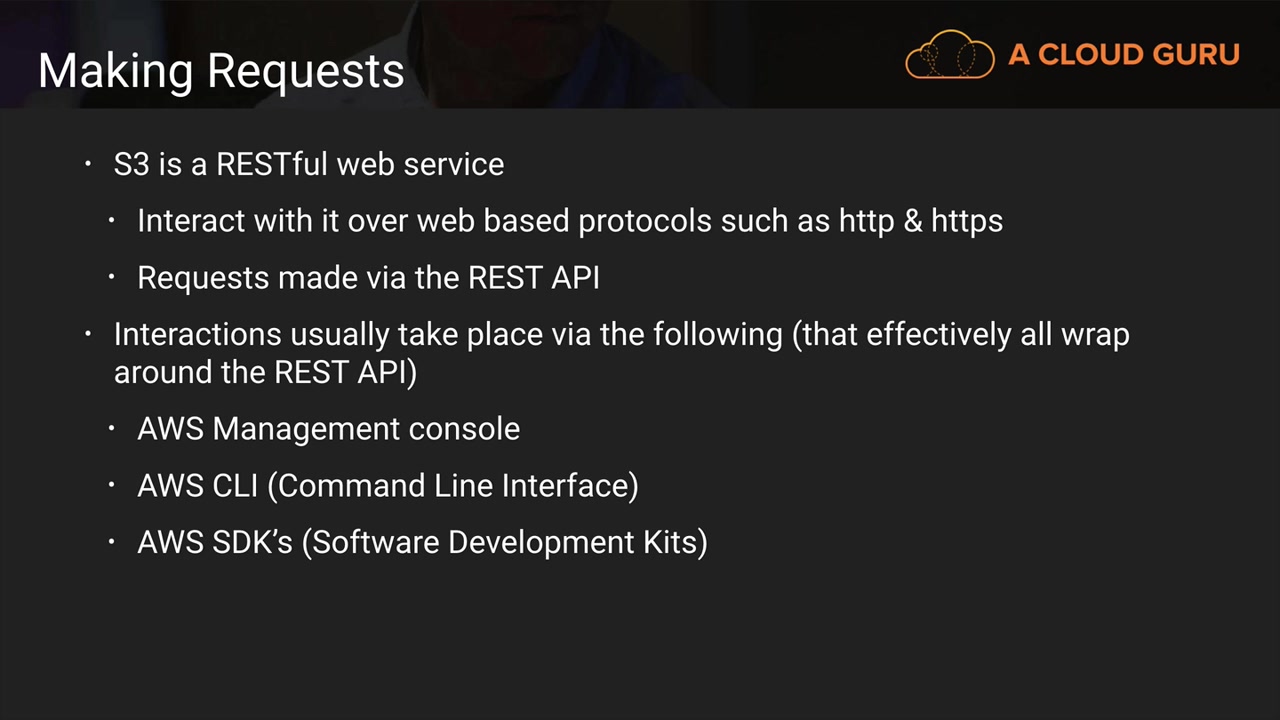This screenshot has width=1280, height=720.
Task: Select "Requests made via the REST API" text
Action: [x=368, y=278]
